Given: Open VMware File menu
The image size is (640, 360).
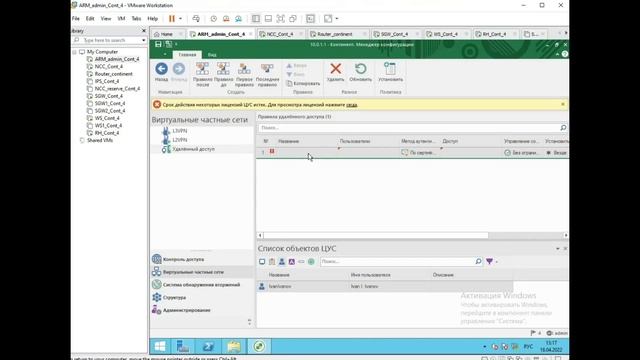Looking at the screenshot, I should point(76,19).
